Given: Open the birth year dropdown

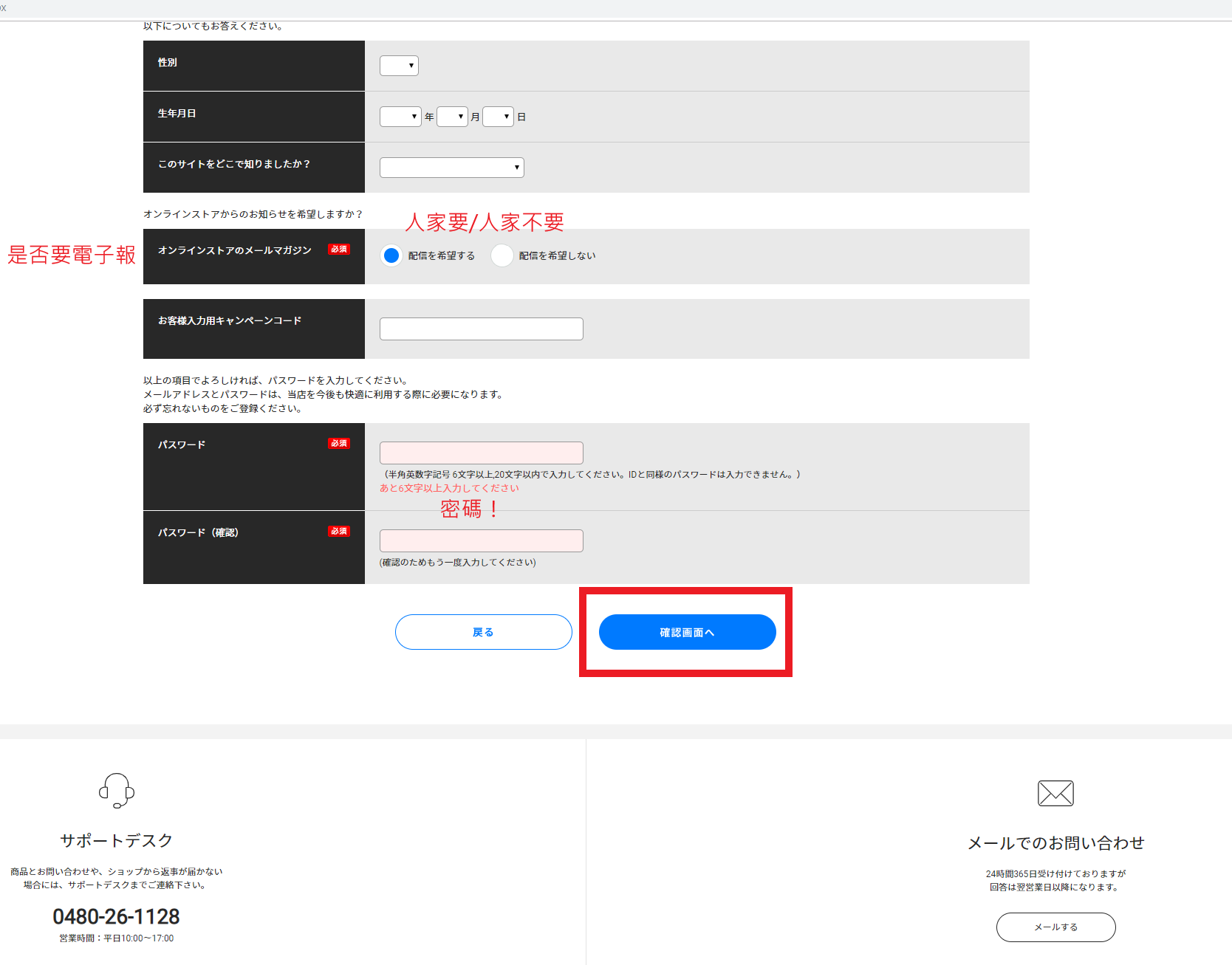Looking at the screenshot, I should pyautogui.click(x=400, y=117).
